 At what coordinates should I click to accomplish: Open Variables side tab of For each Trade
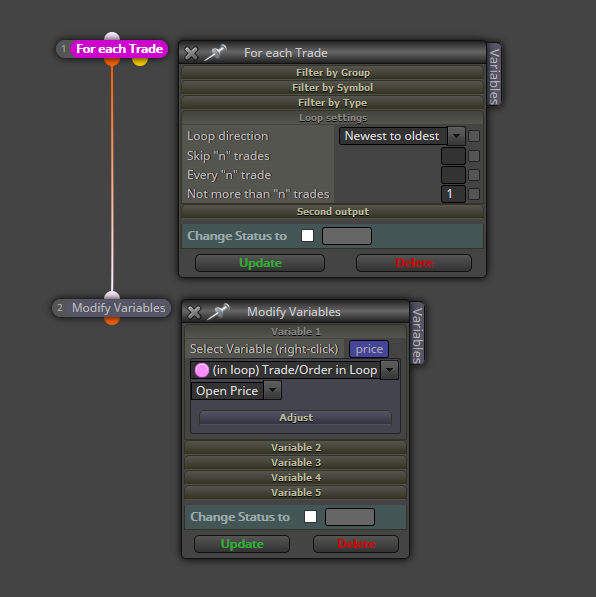(494, 75)
